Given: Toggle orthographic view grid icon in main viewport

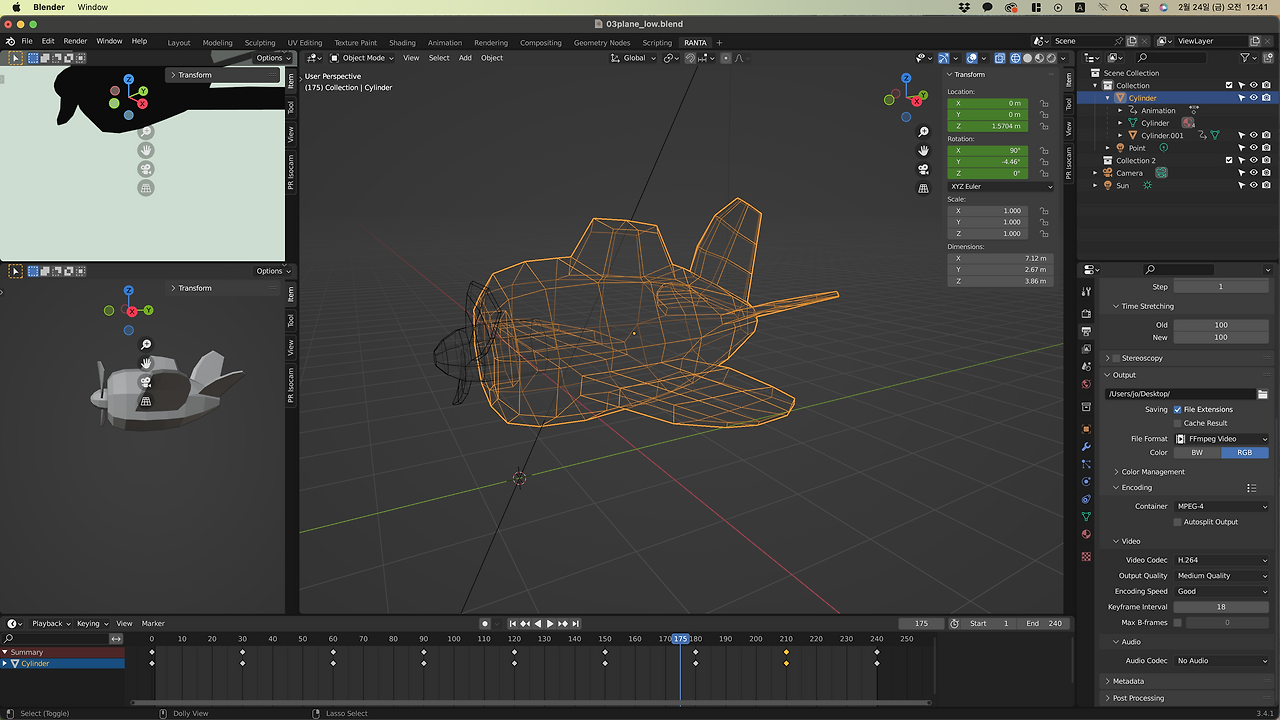Looking at the screenshot, I should tap(923, 188).
